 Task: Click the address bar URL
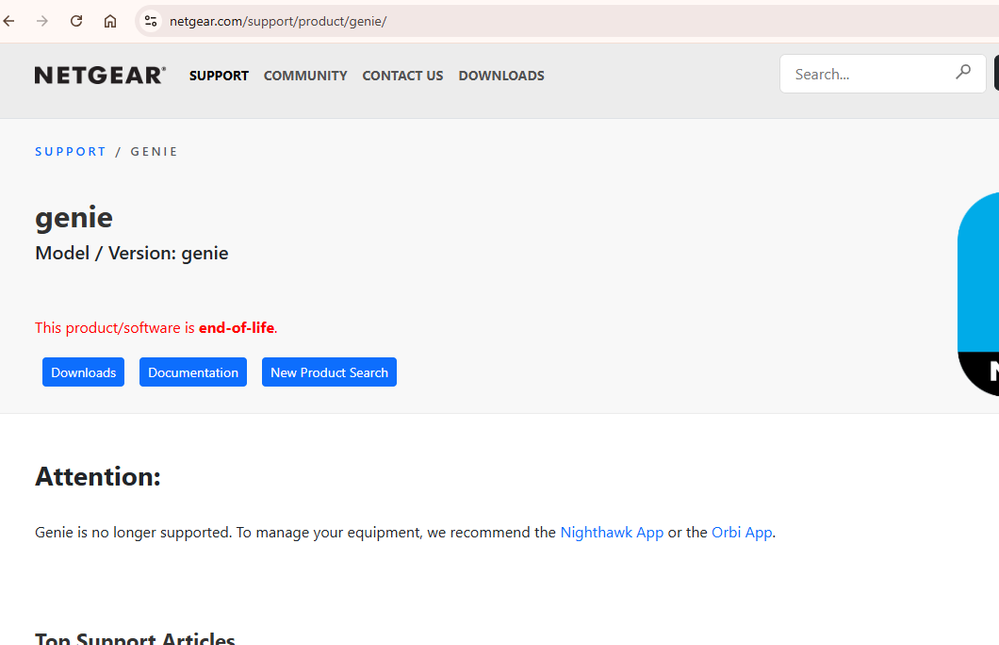278,21
